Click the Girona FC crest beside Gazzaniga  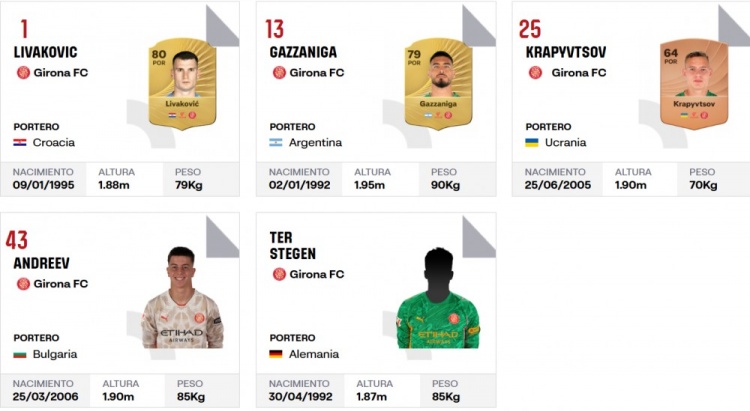coord(279,72)
